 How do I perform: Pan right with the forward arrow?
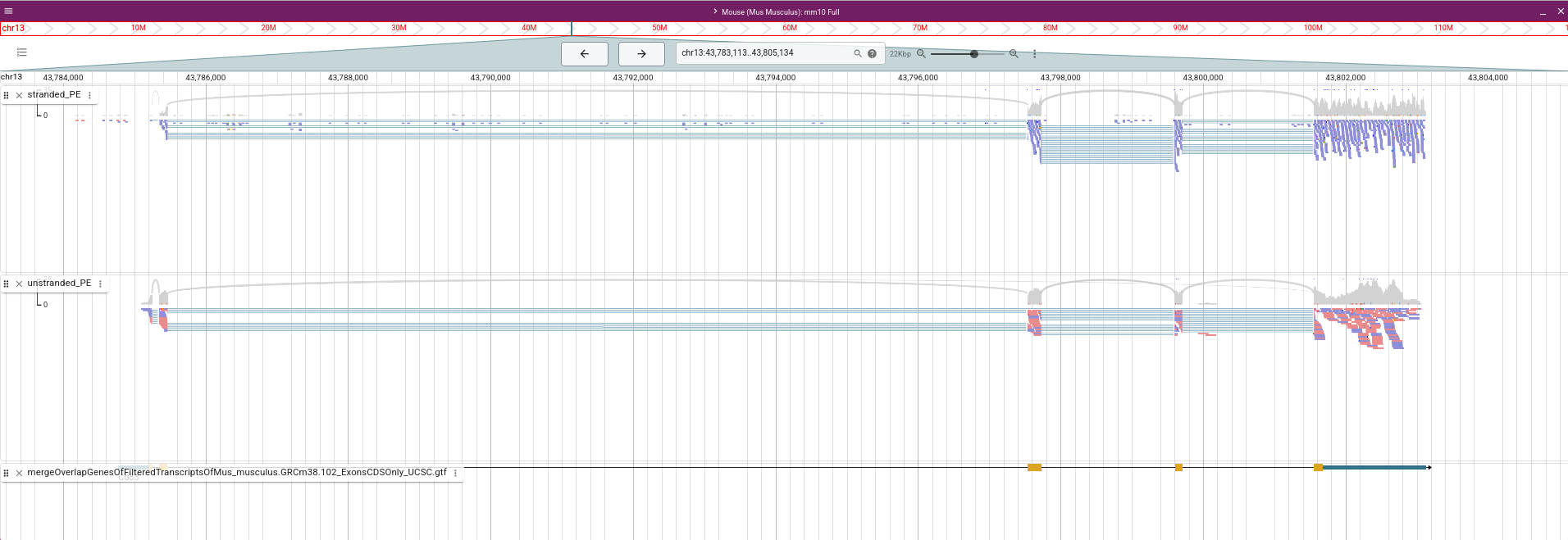641,54
